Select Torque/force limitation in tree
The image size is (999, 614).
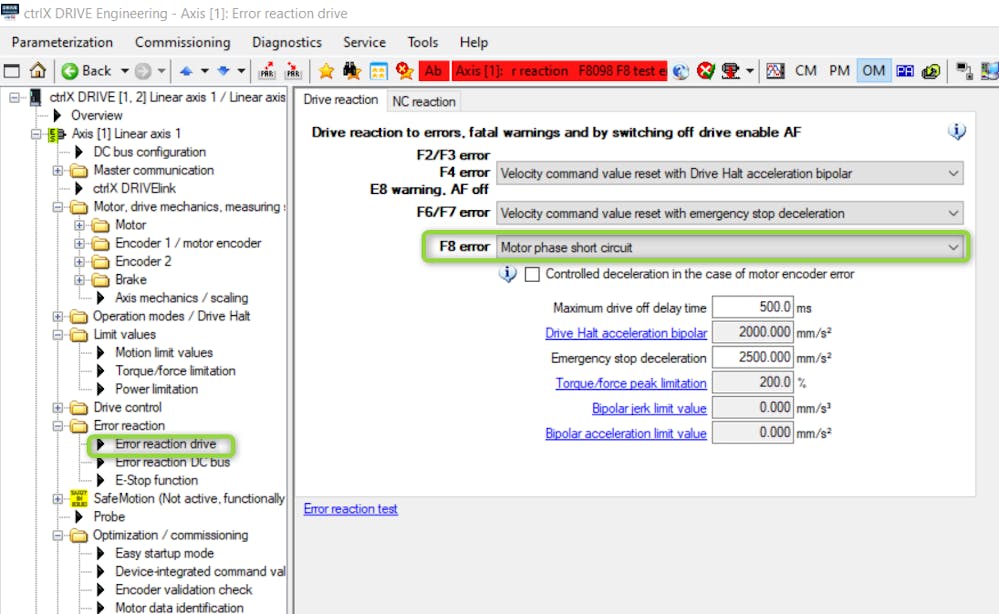pyautogui.click(x=175, y=371)
